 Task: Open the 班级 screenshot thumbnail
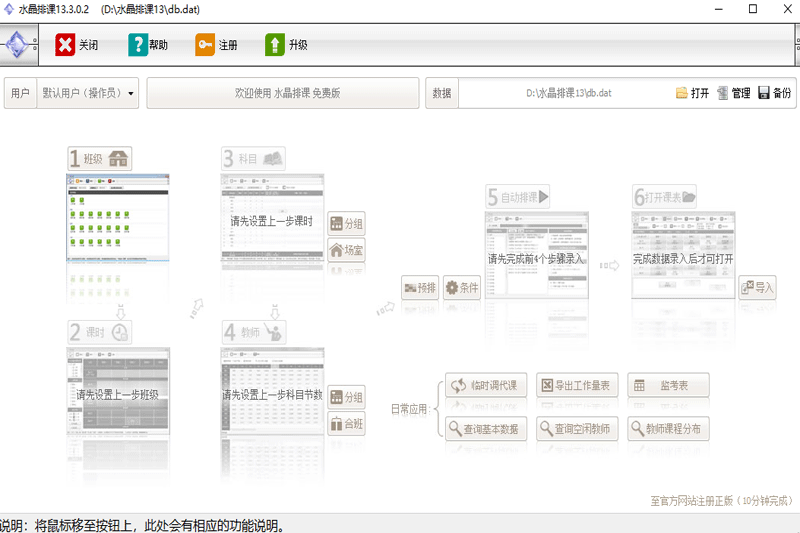point(118,218)
